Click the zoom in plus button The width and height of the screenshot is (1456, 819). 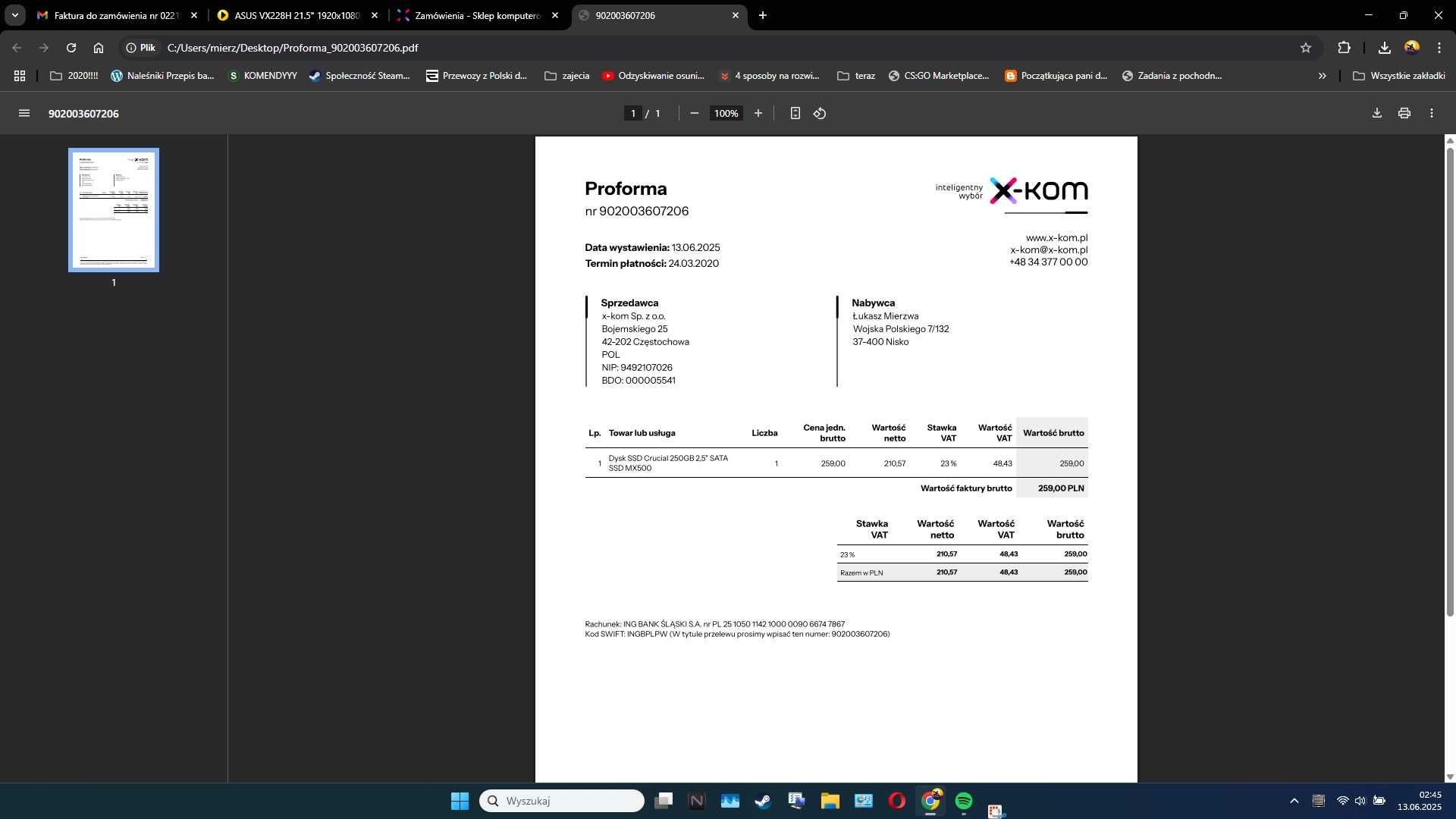[x=758, y=113]
